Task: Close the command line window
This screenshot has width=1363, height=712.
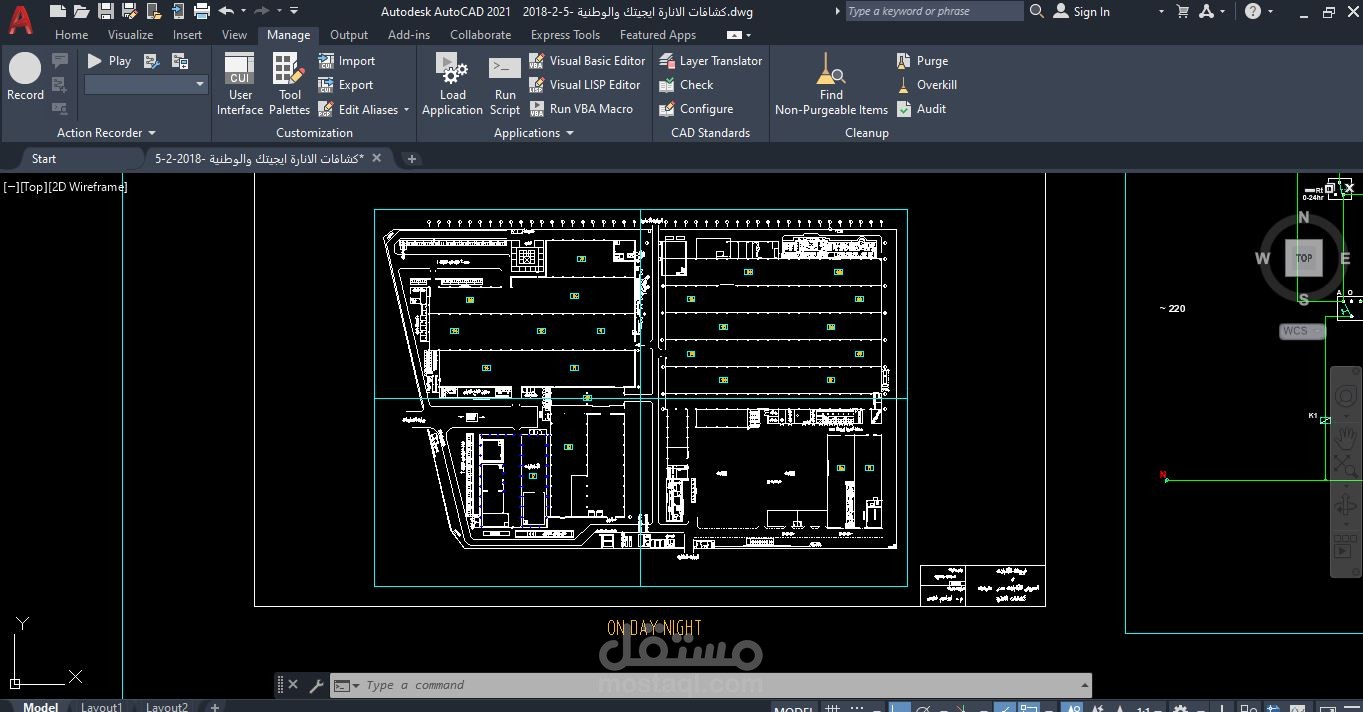Action: pyautogui.click(x=293, y=685)
